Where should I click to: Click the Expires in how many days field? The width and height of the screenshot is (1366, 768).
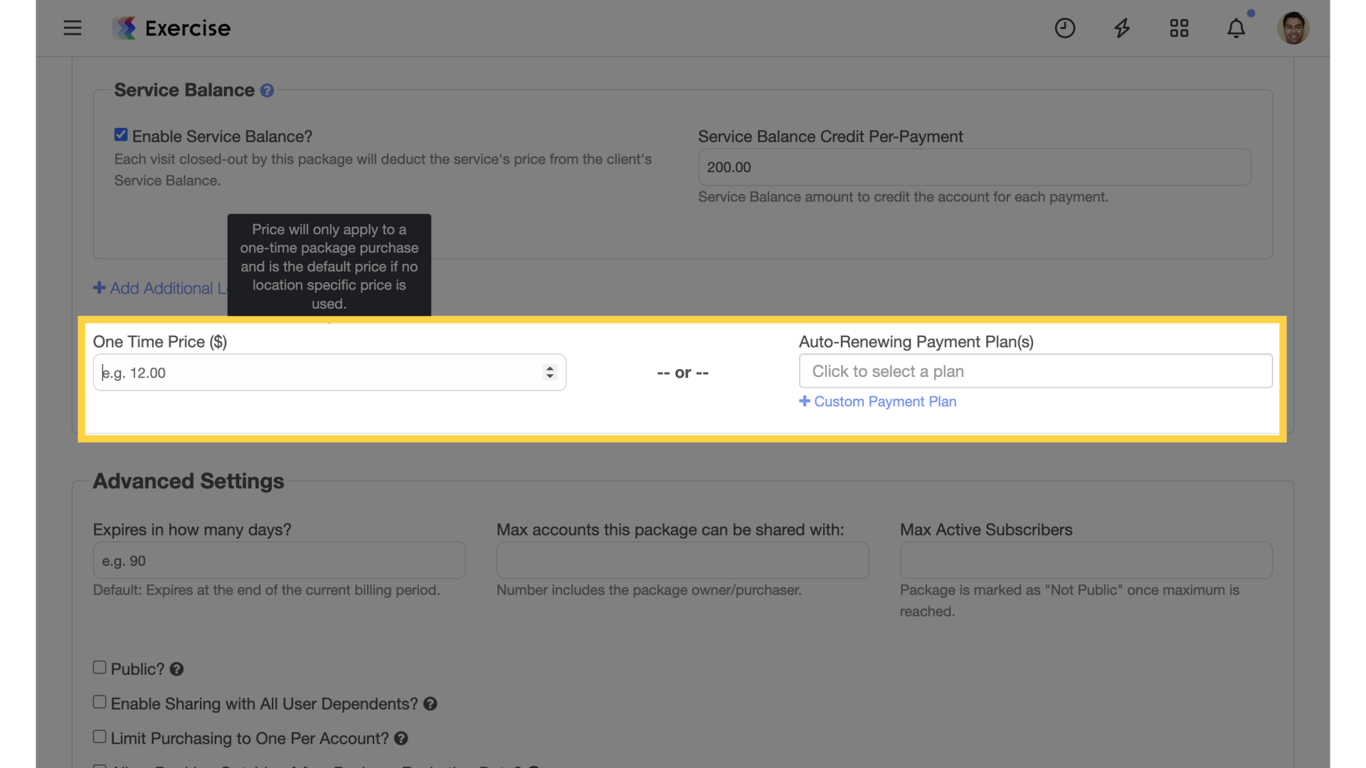coord(278,560)
